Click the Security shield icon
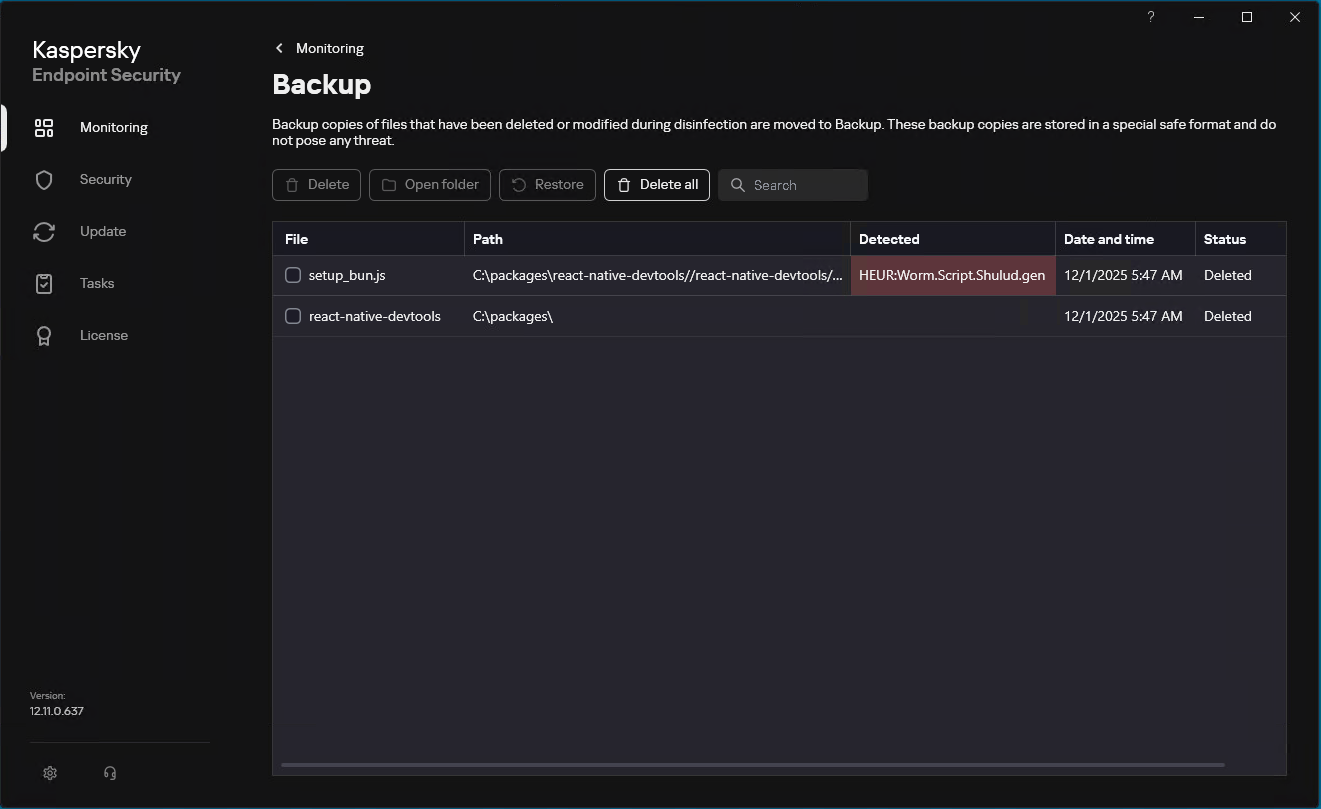The width and height of the screenshot is (1321, 809). point(44,180)
